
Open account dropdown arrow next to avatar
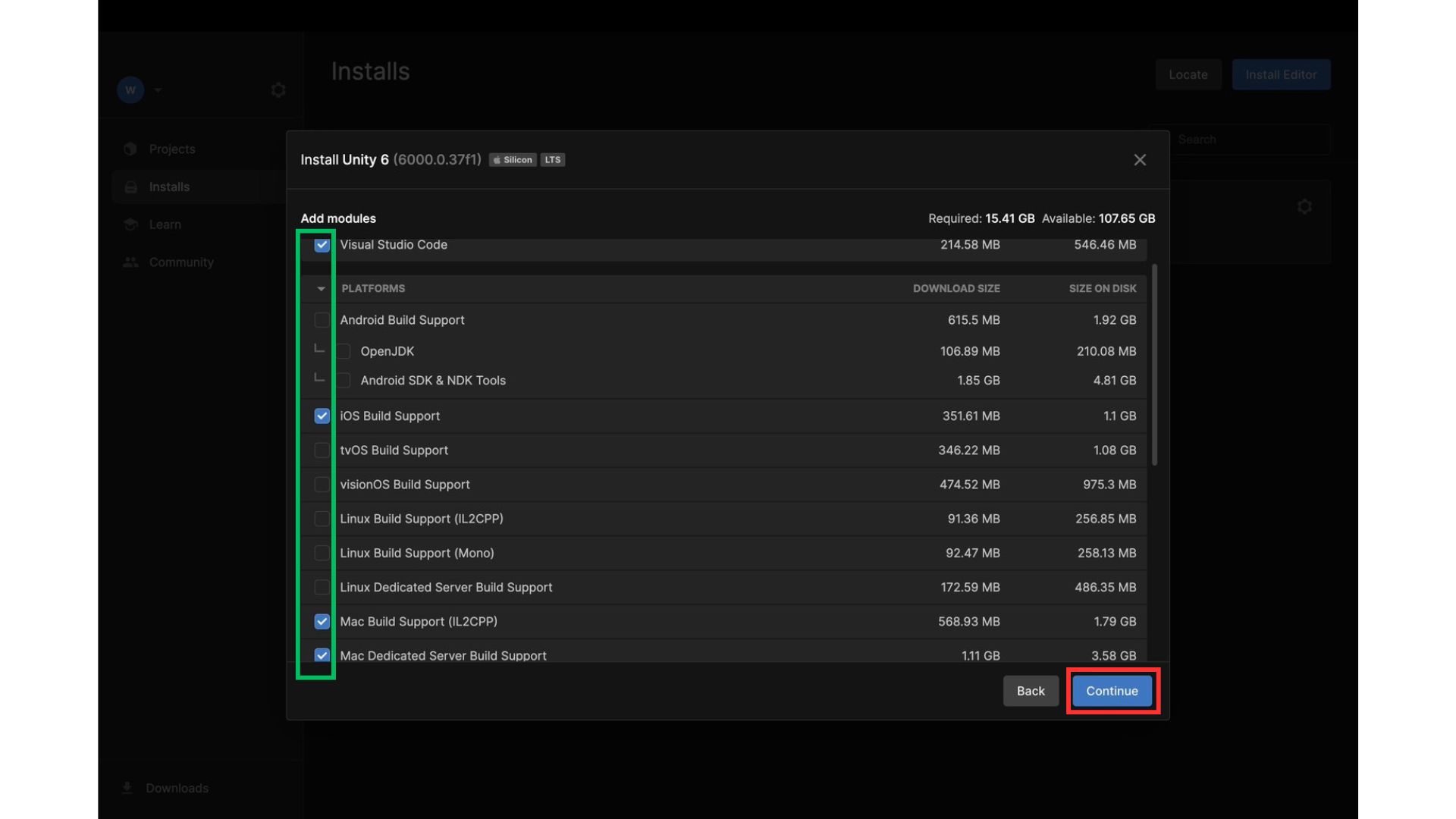click(x=158, y=90)
